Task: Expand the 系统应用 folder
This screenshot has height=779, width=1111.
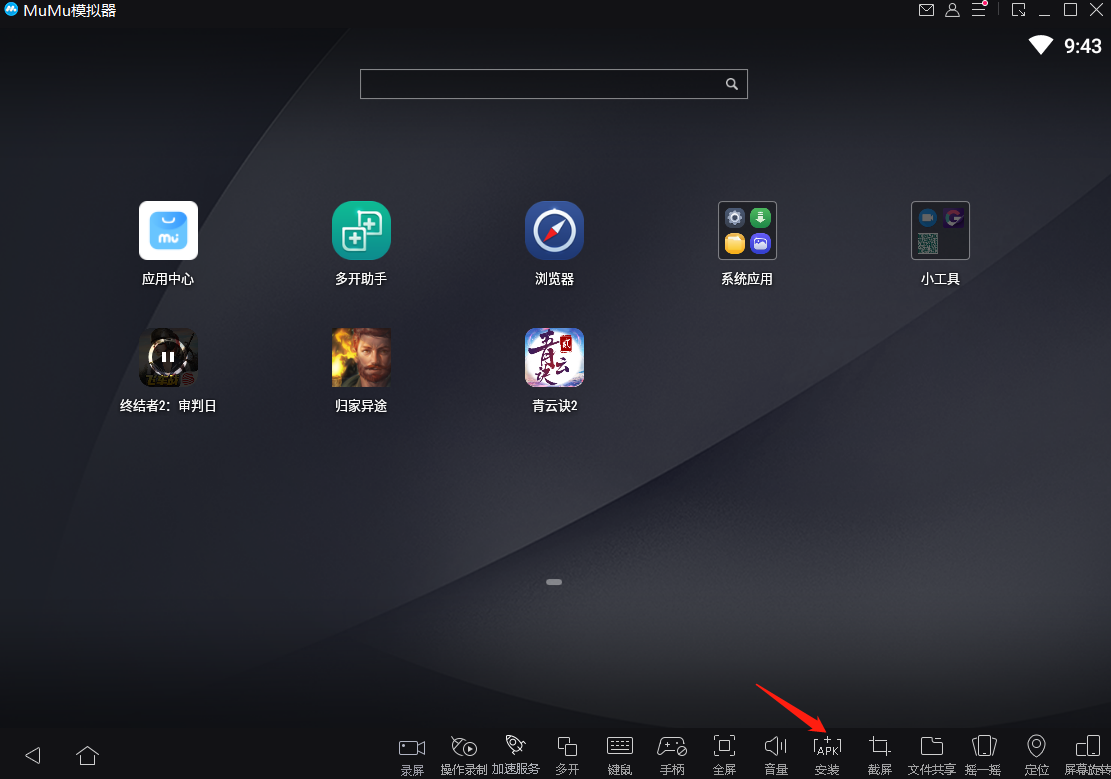Action: pyautogui.click(x=747, y=231)
